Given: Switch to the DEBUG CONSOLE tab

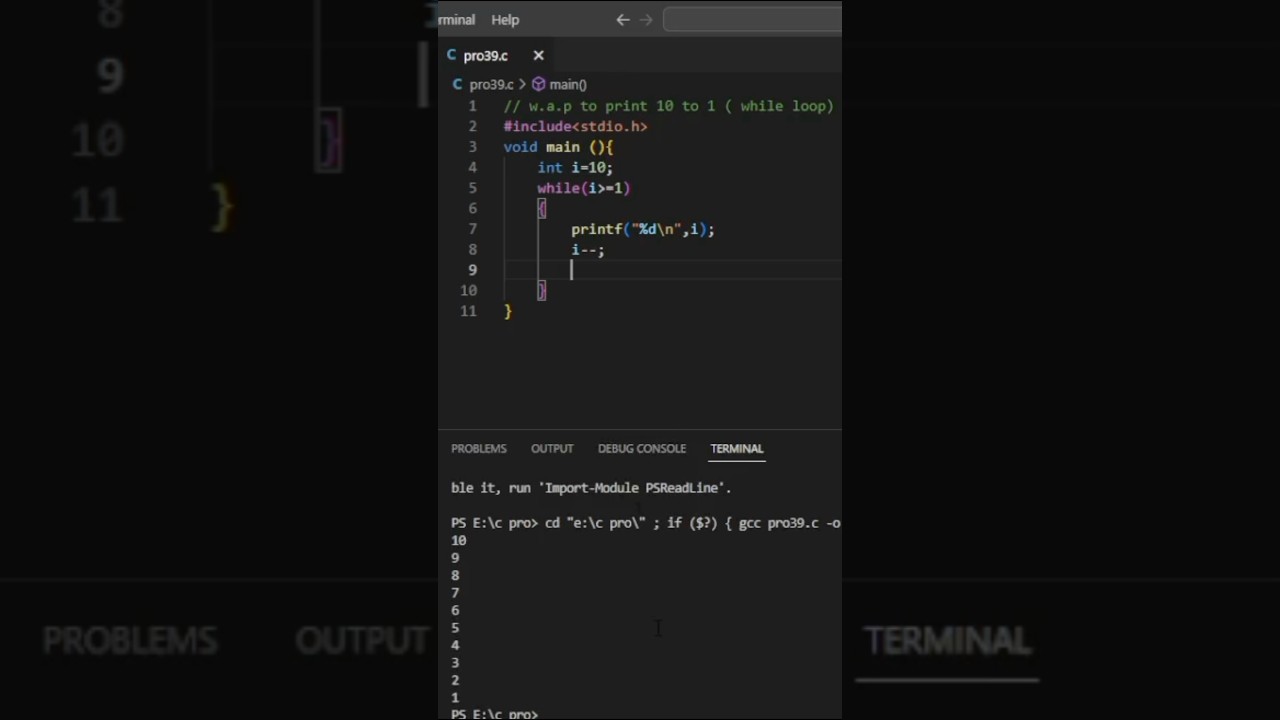Looking at the screenshot, I should [642, 449].
